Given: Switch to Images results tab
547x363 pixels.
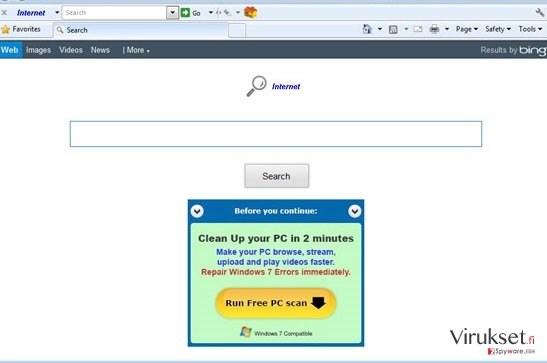Looking at the screenshot, I should point(38,50).
